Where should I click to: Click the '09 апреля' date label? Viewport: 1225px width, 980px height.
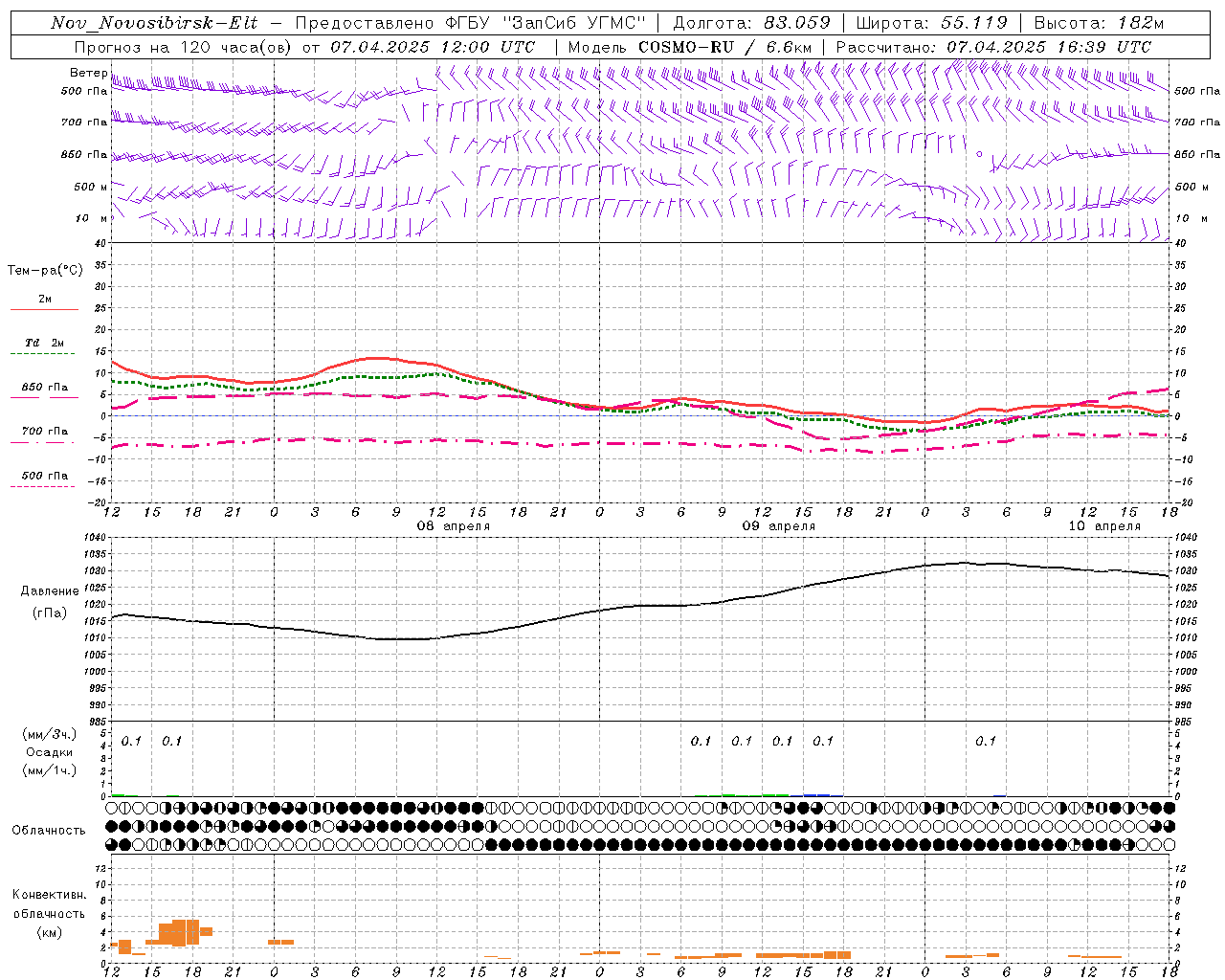(779, 526)
